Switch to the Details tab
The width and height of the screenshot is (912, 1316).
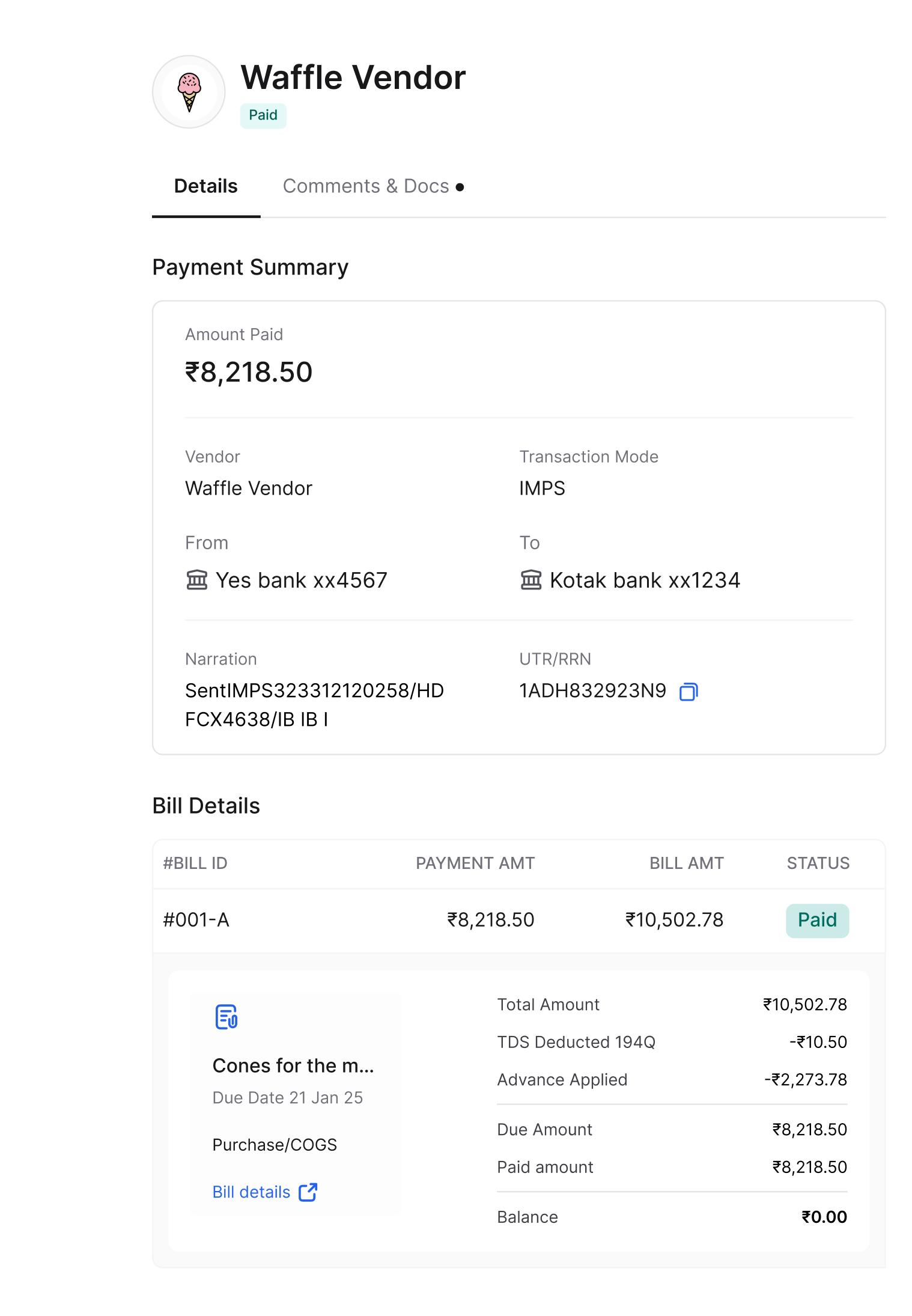coord(206,186)
